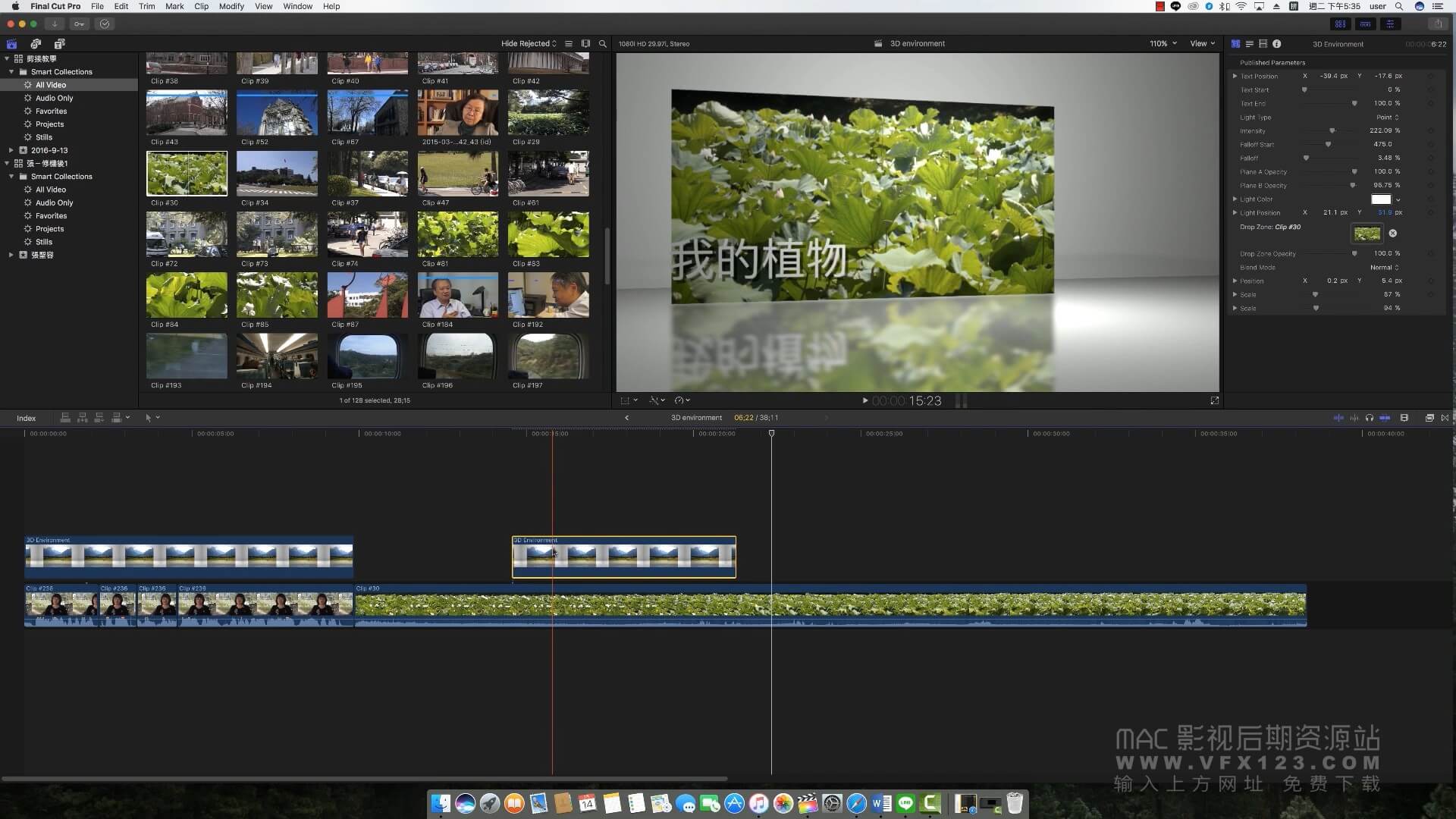Screen dimensions: 1456x819
Task: Select Stills under 張一修繼後1 Smart Collections
Action: (44, 242)
